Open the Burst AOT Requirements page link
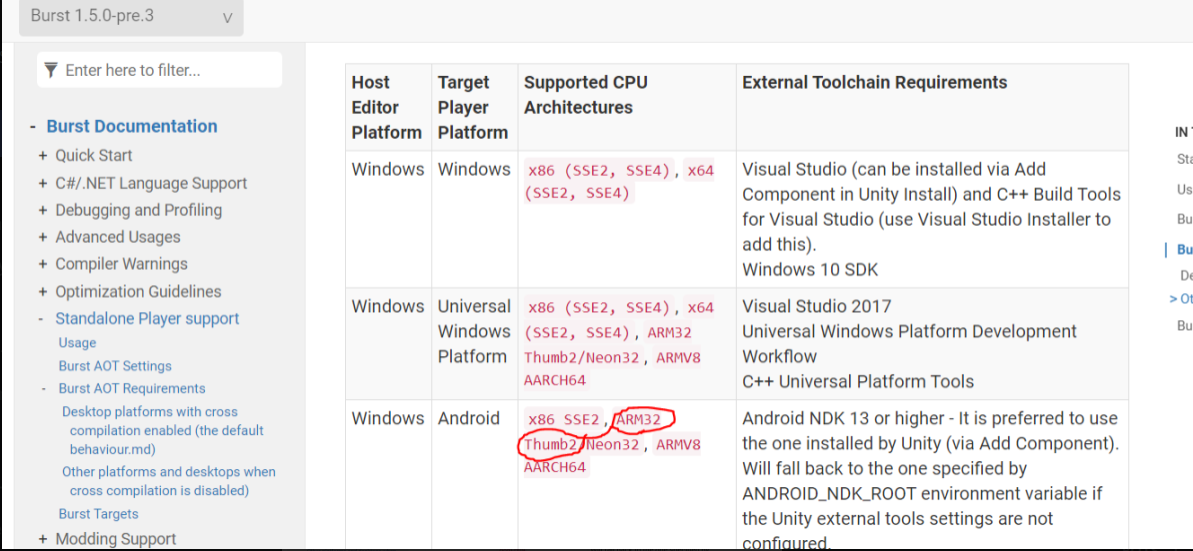Screen dimensions: 1193x551 pyautogui.click(x=132, y=389)
